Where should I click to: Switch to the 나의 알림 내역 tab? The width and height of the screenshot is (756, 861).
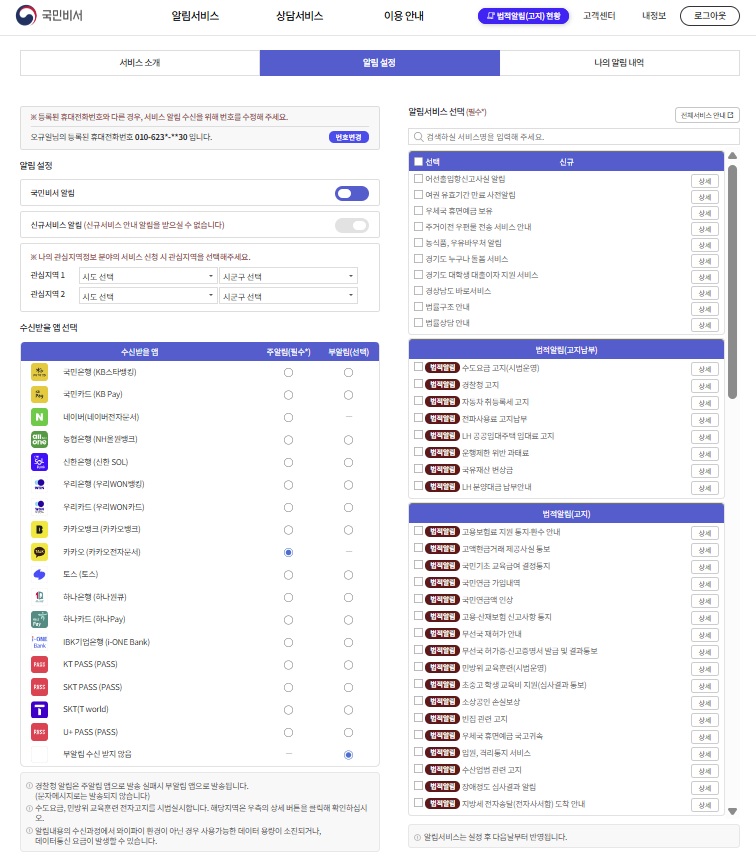(619, 63)
